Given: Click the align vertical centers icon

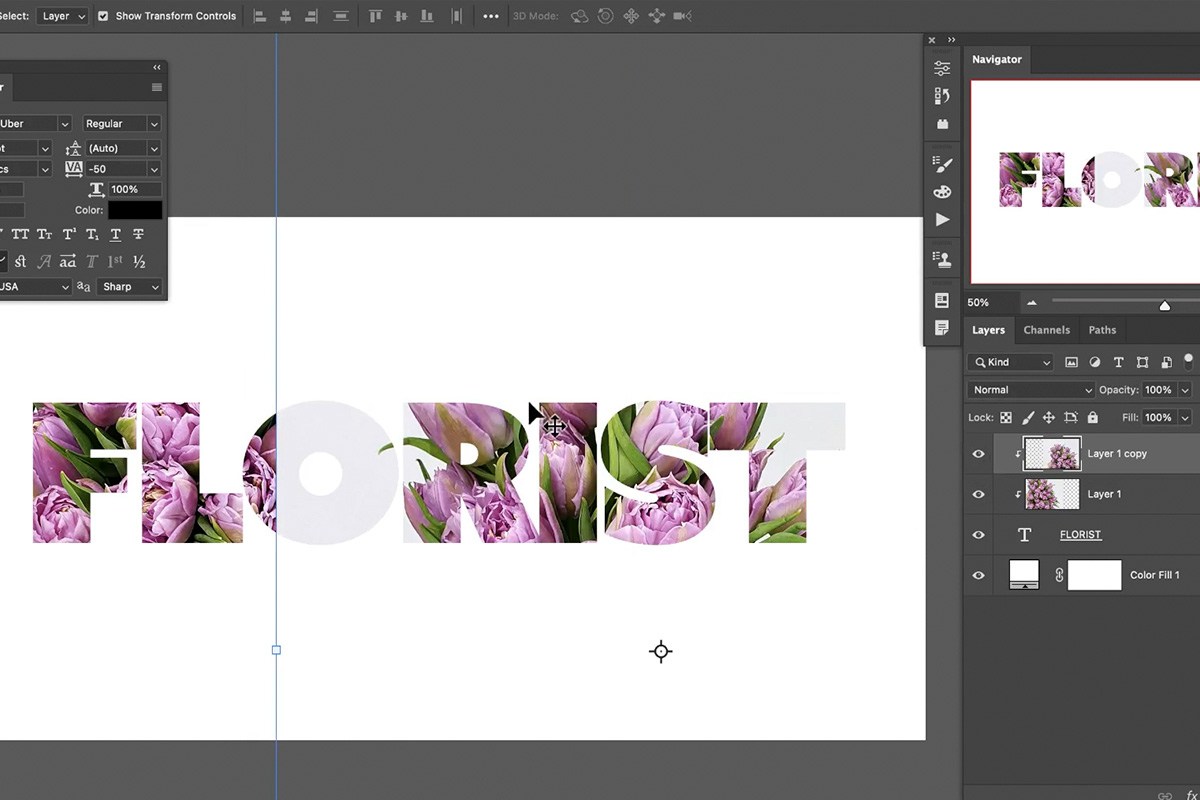Looking at the screenshot, I should pyautogui.click(x=402, y=16).
